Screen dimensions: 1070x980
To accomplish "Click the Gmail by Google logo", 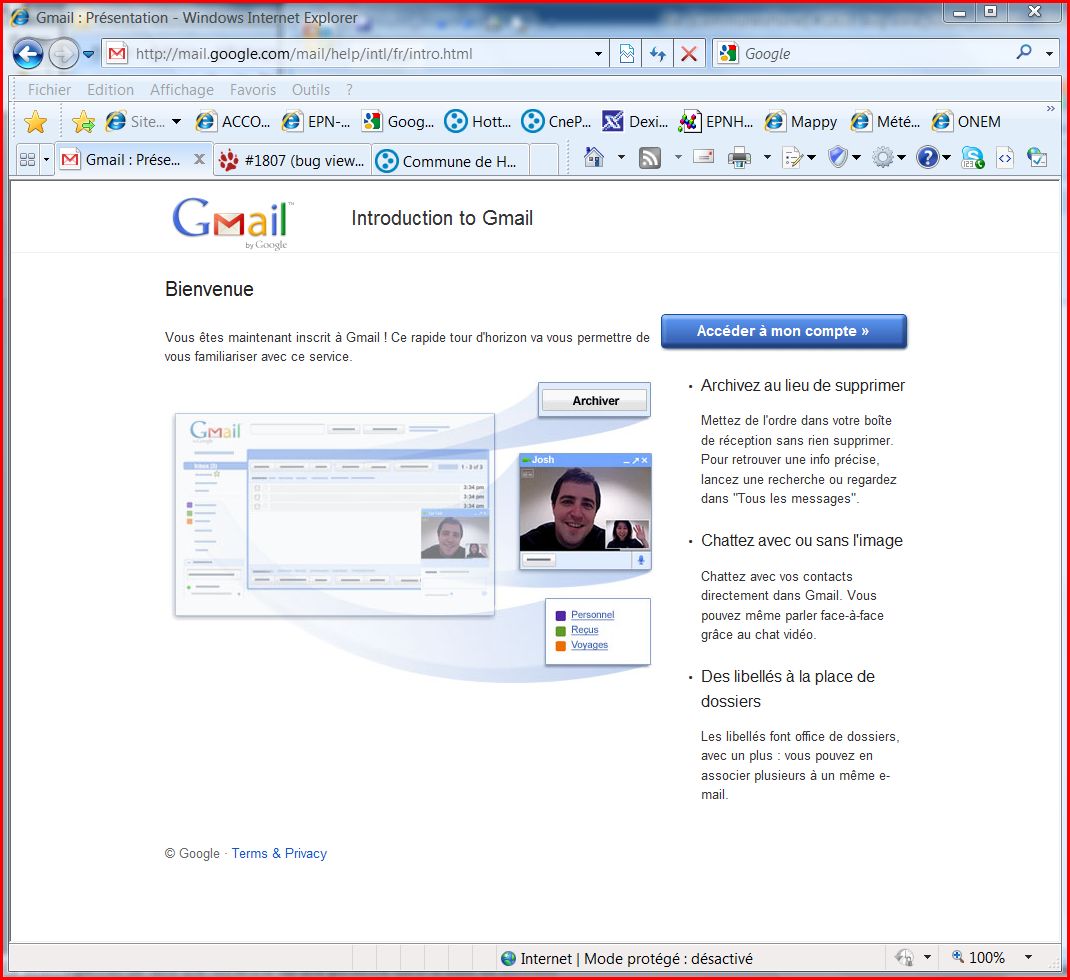I will (x=233, y=223).
